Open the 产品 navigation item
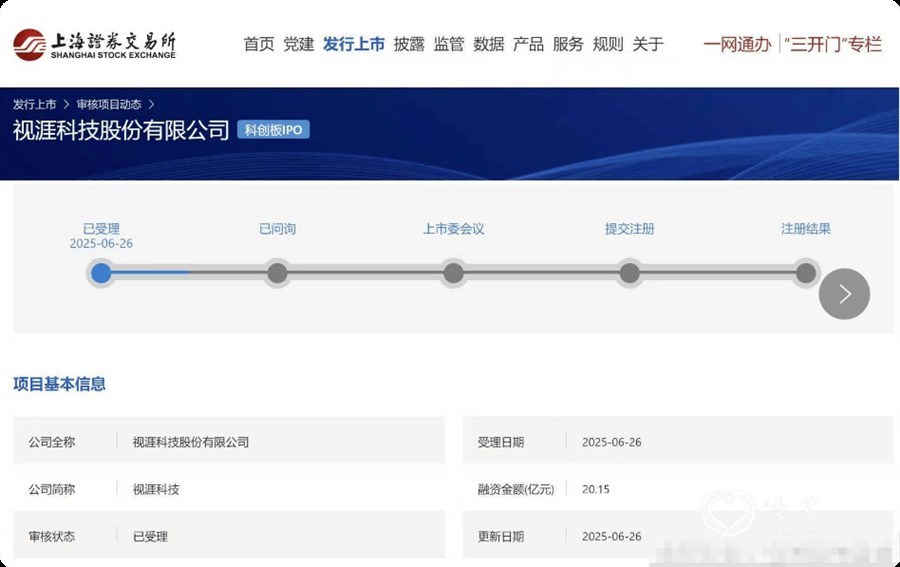Image resolution: width=900 pixels, height=567 pixels. pyautogui.click(x=528, y=44)
